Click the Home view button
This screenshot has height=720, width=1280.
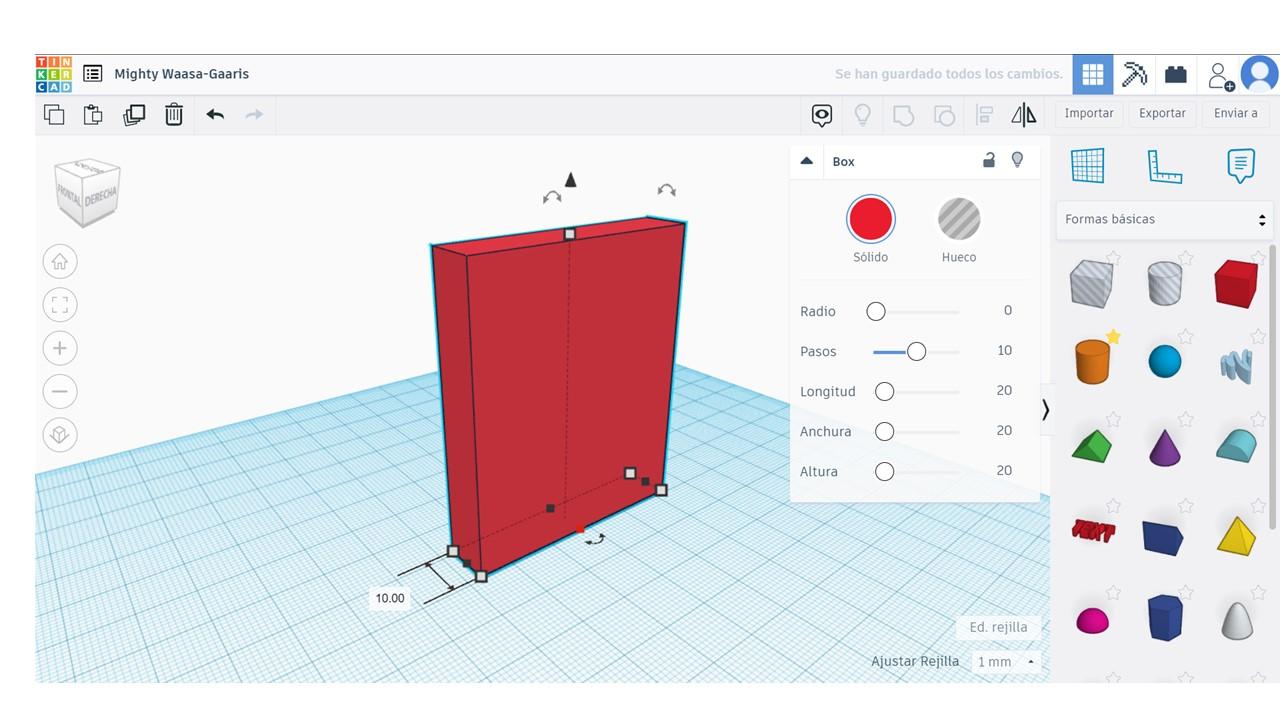60,262
